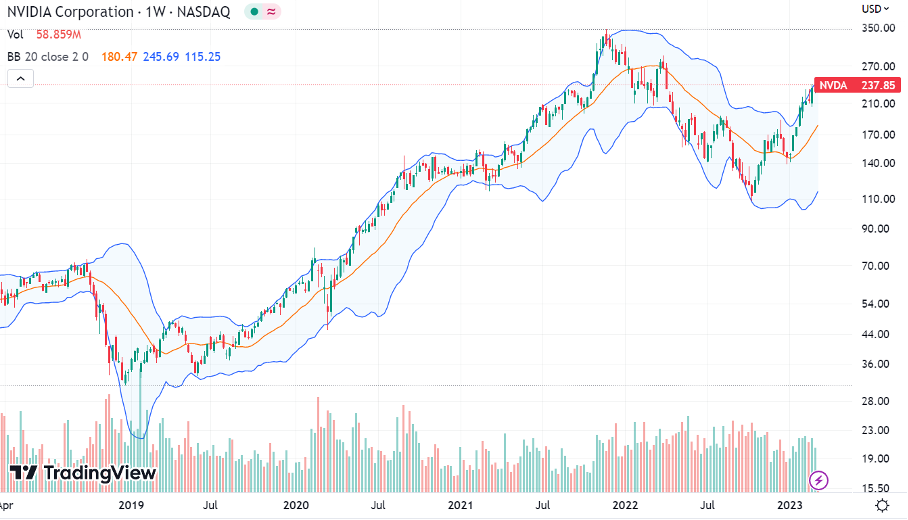Image resolution: width=908 pixels, height=520 pixels.
Task: Click the green market status dot
Action: pyautogui.click(x=254, y=12)
